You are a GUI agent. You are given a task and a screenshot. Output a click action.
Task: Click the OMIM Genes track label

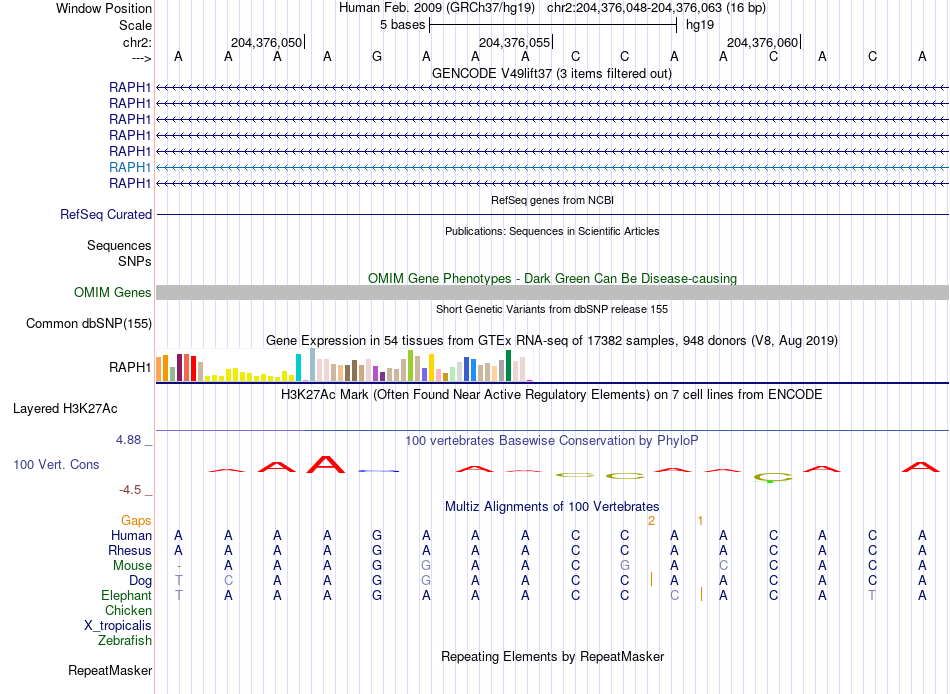click(113, 293)
